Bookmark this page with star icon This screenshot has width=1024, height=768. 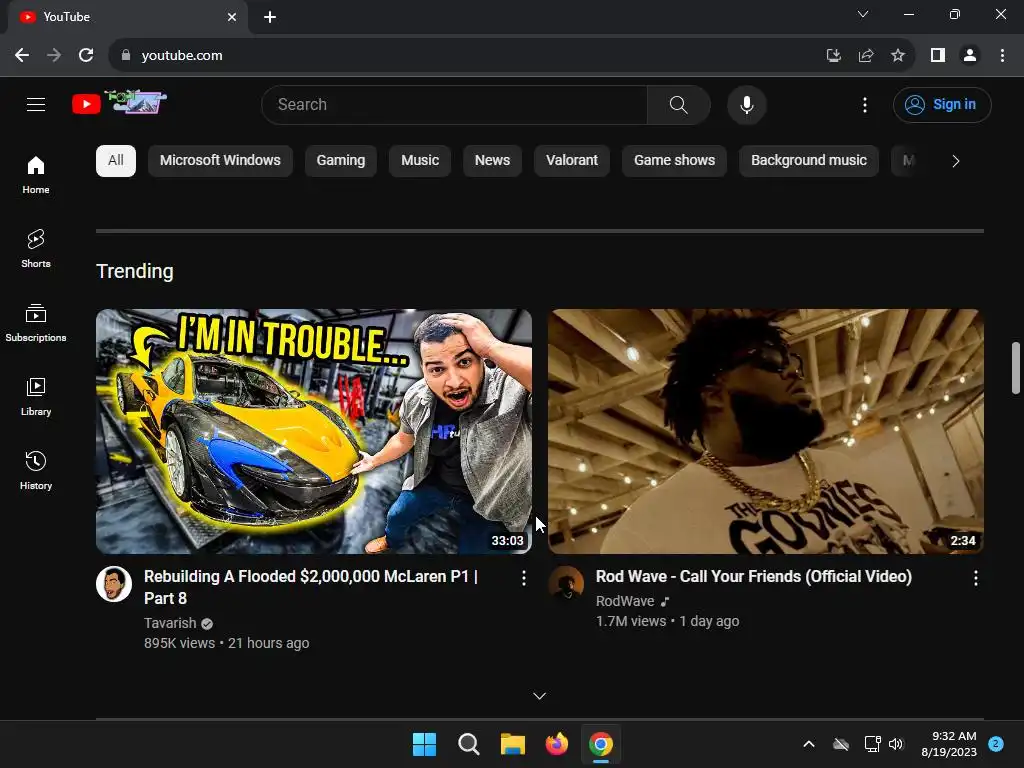pos(898,56)
